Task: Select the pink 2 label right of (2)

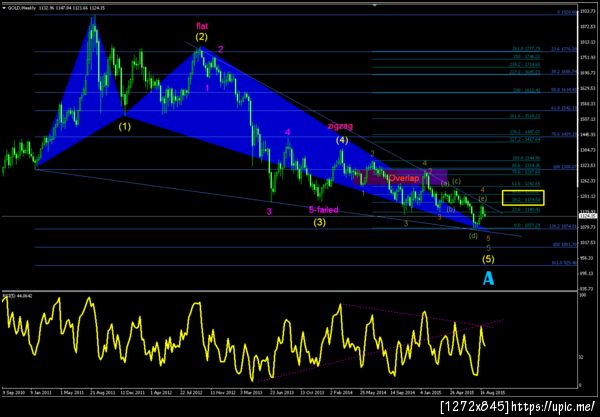Action: point(221,49)
